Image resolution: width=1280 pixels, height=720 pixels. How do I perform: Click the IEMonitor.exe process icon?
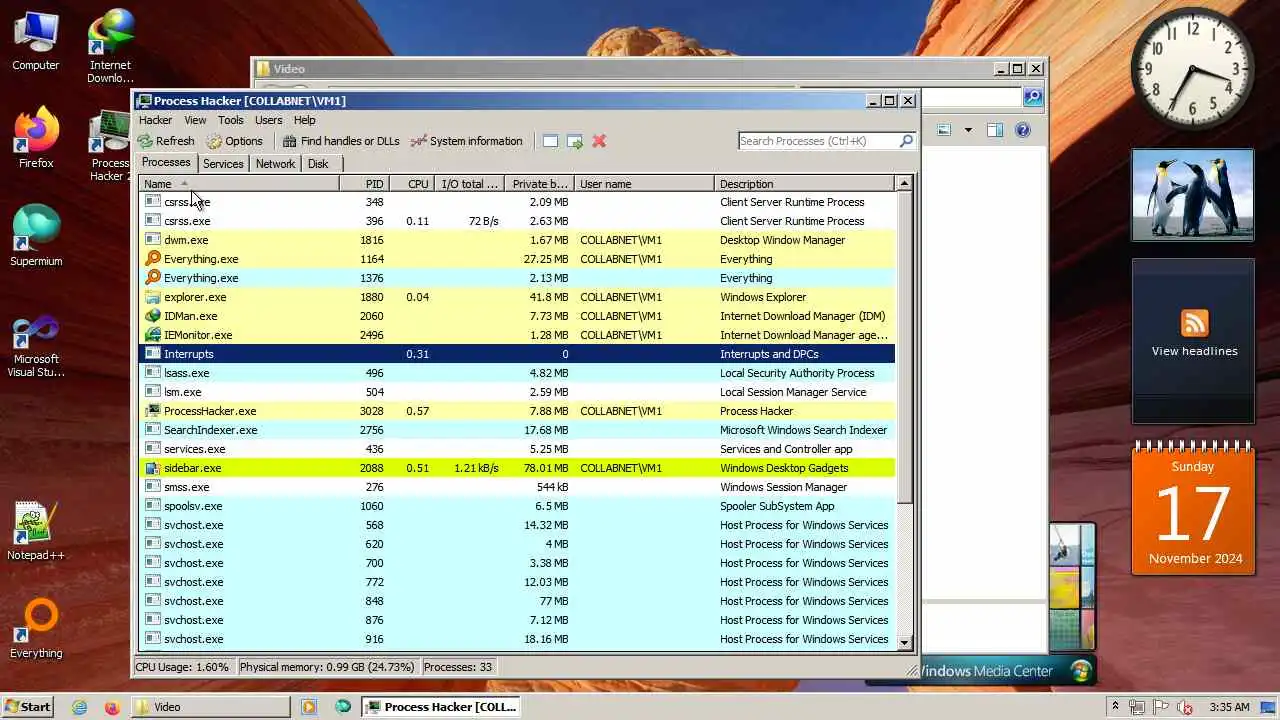[x=153, y=335]
